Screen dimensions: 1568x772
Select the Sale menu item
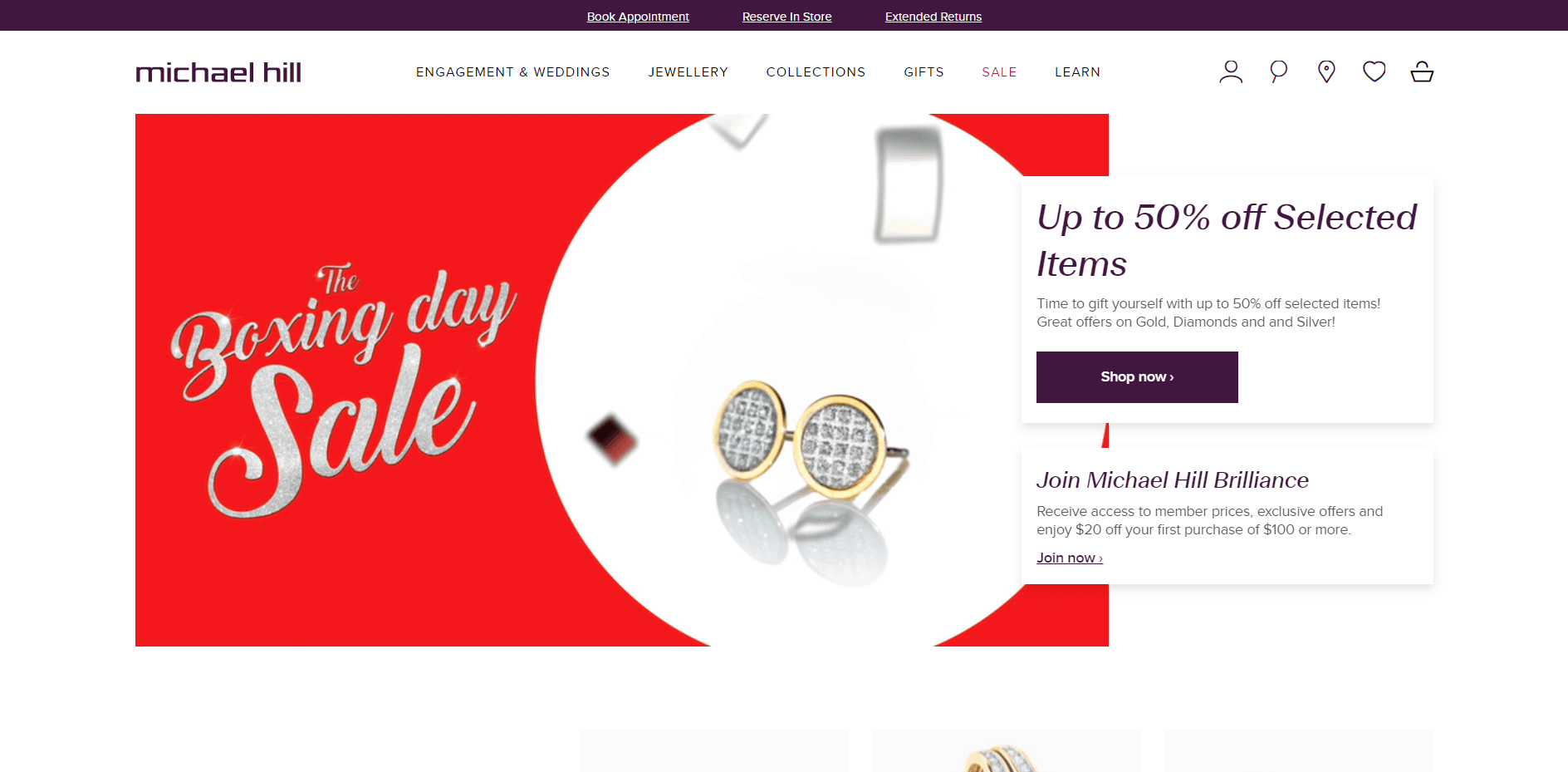coord(999,72)
